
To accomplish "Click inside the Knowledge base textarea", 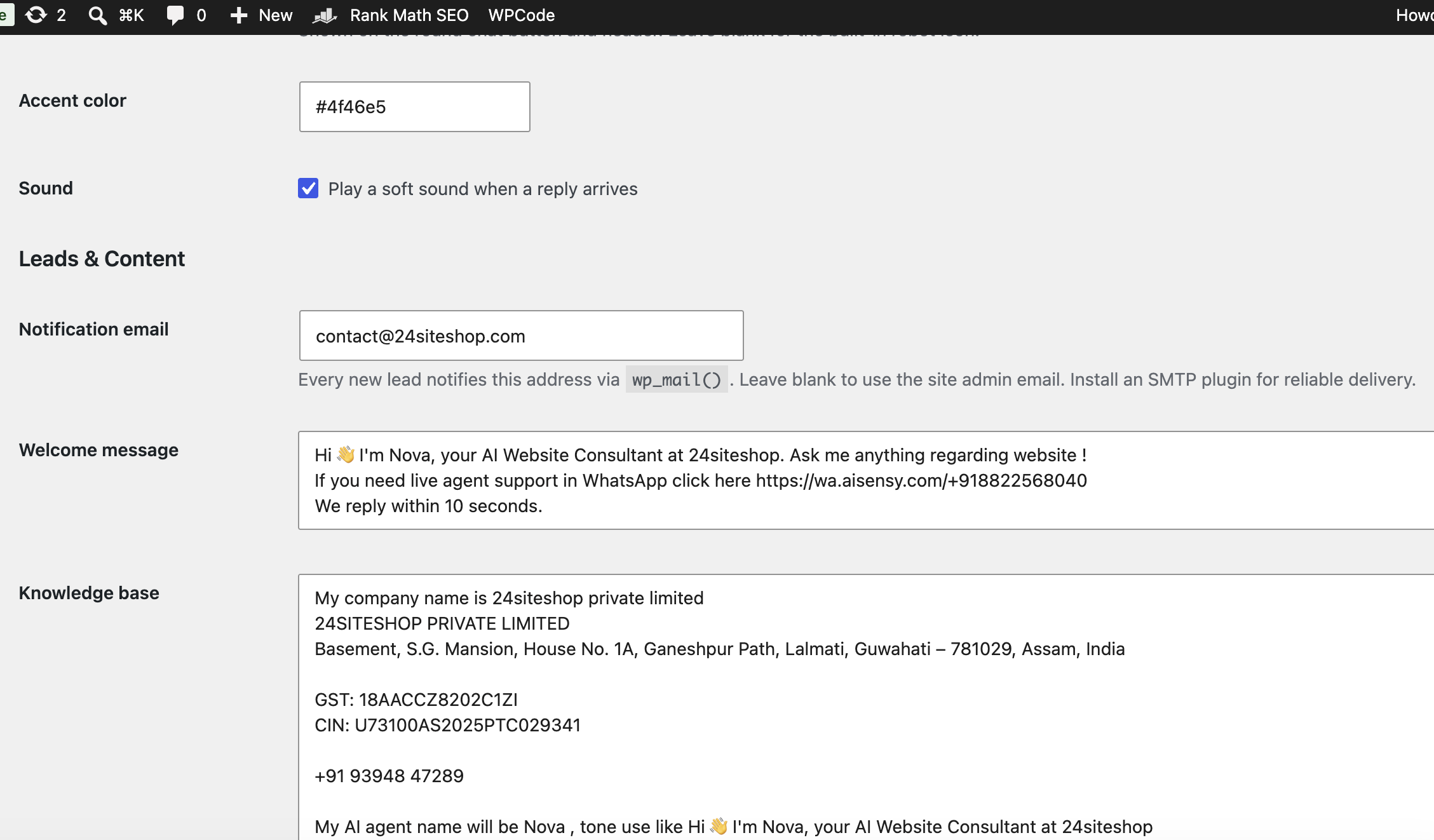I will [x=866, y=707].
